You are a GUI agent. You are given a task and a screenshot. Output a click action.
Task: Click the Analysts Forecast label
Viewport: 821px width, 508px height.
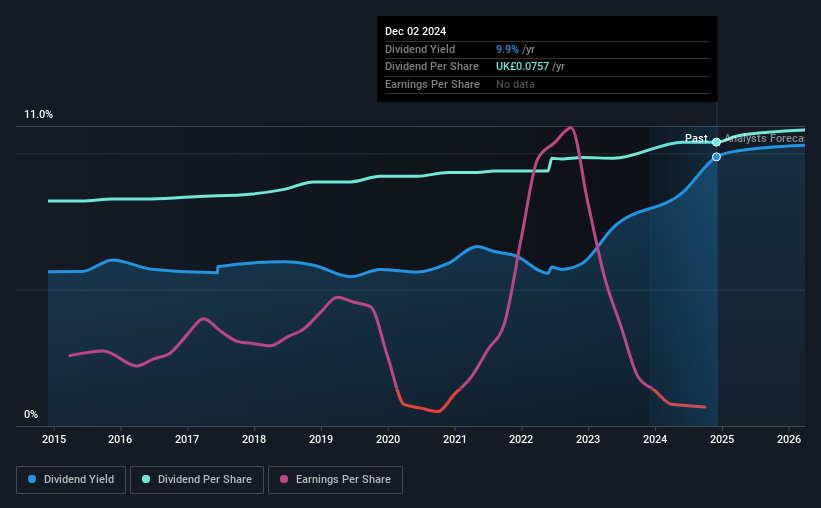[x=765, y=138]
